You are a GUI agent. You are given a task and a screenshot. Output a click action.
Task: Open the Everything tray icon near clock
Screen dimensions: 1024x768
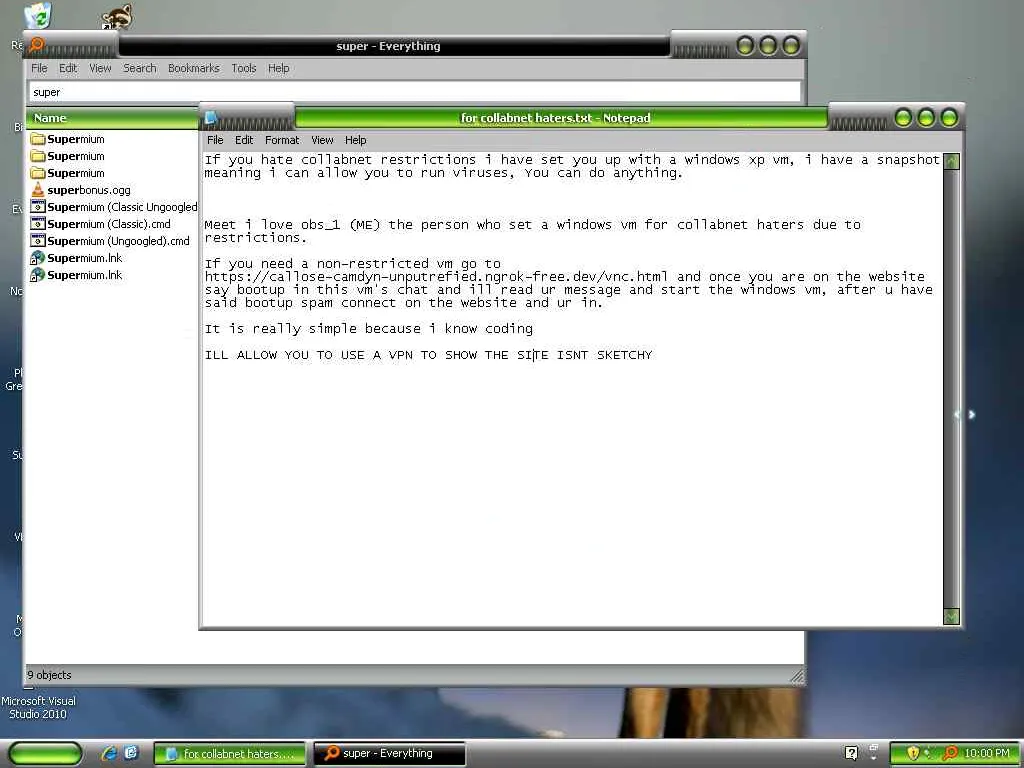tap(950, 753)
